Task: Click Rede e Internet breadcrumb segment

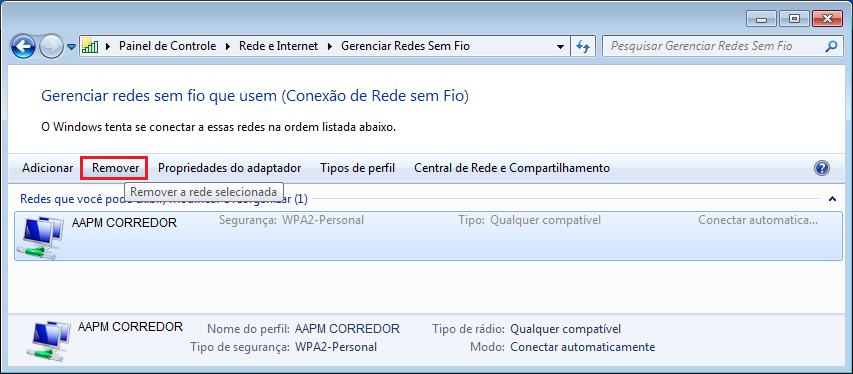Action: pyautogui.click(x=278, y=47)
